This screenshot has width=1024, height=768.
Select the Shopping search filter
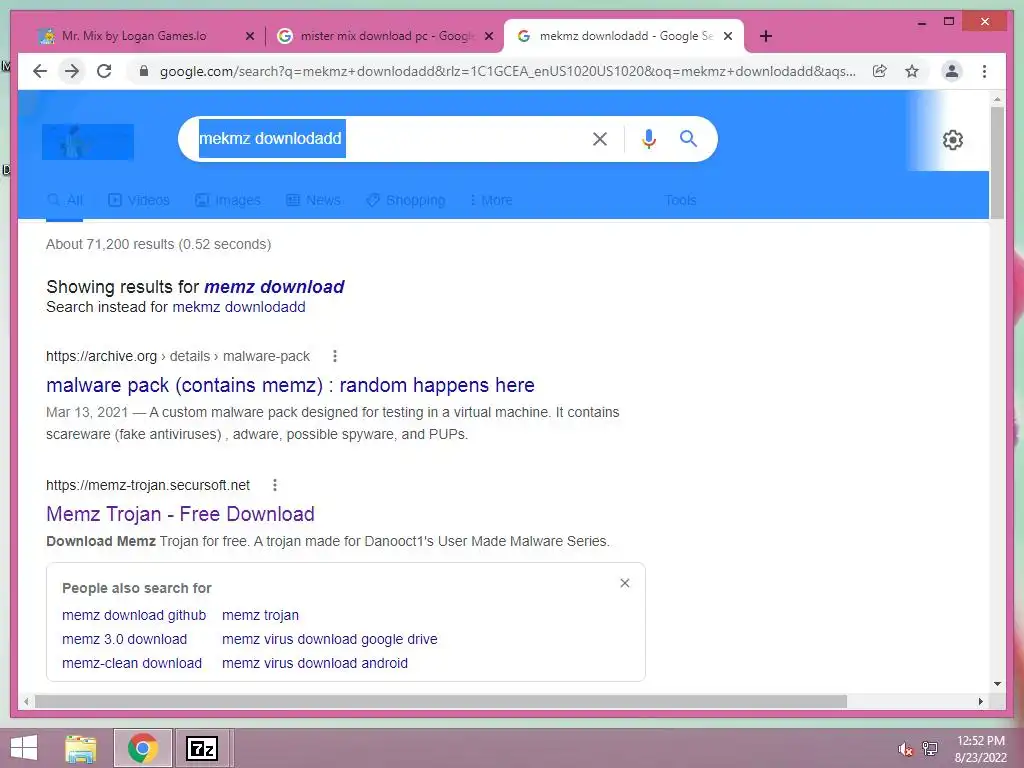pyautogui.click(x=406, y=200)
